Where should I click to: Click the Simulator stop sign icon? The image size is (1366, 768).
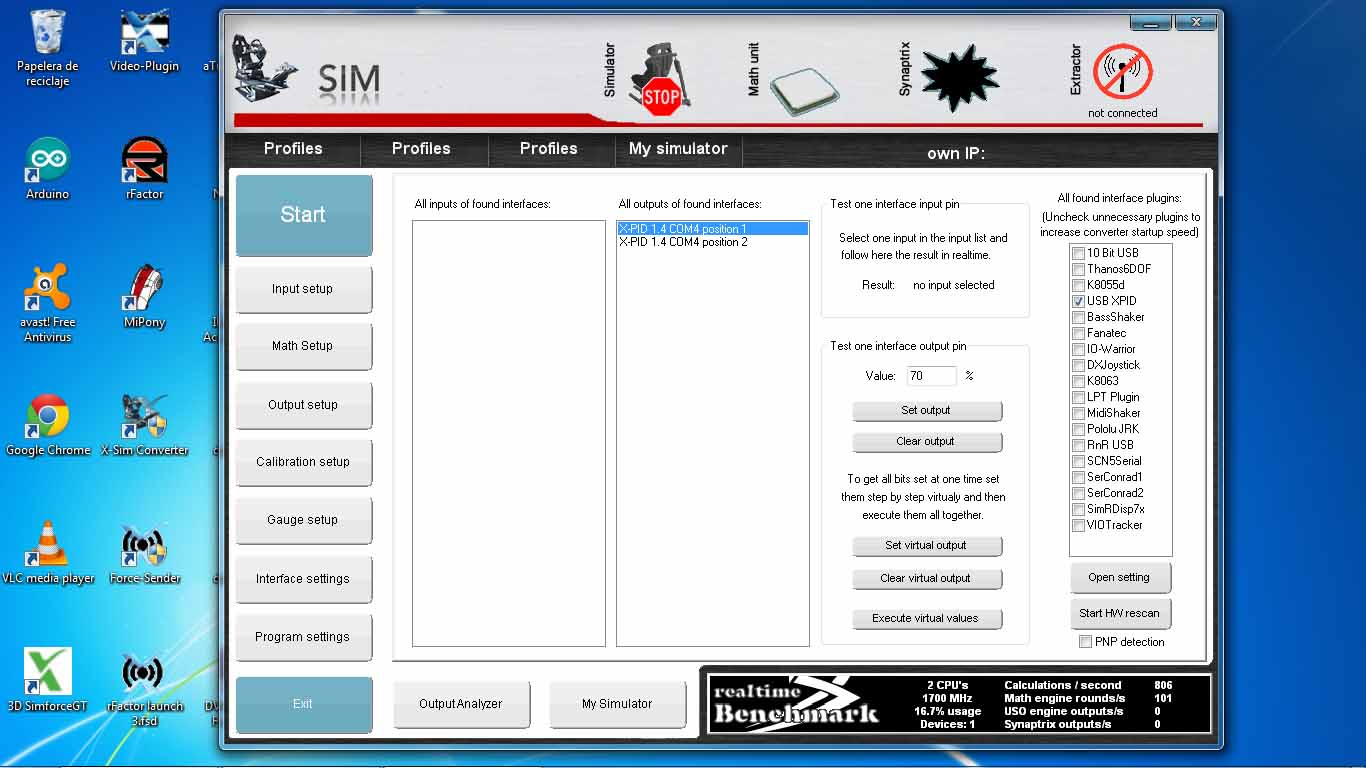click(657, 82)
